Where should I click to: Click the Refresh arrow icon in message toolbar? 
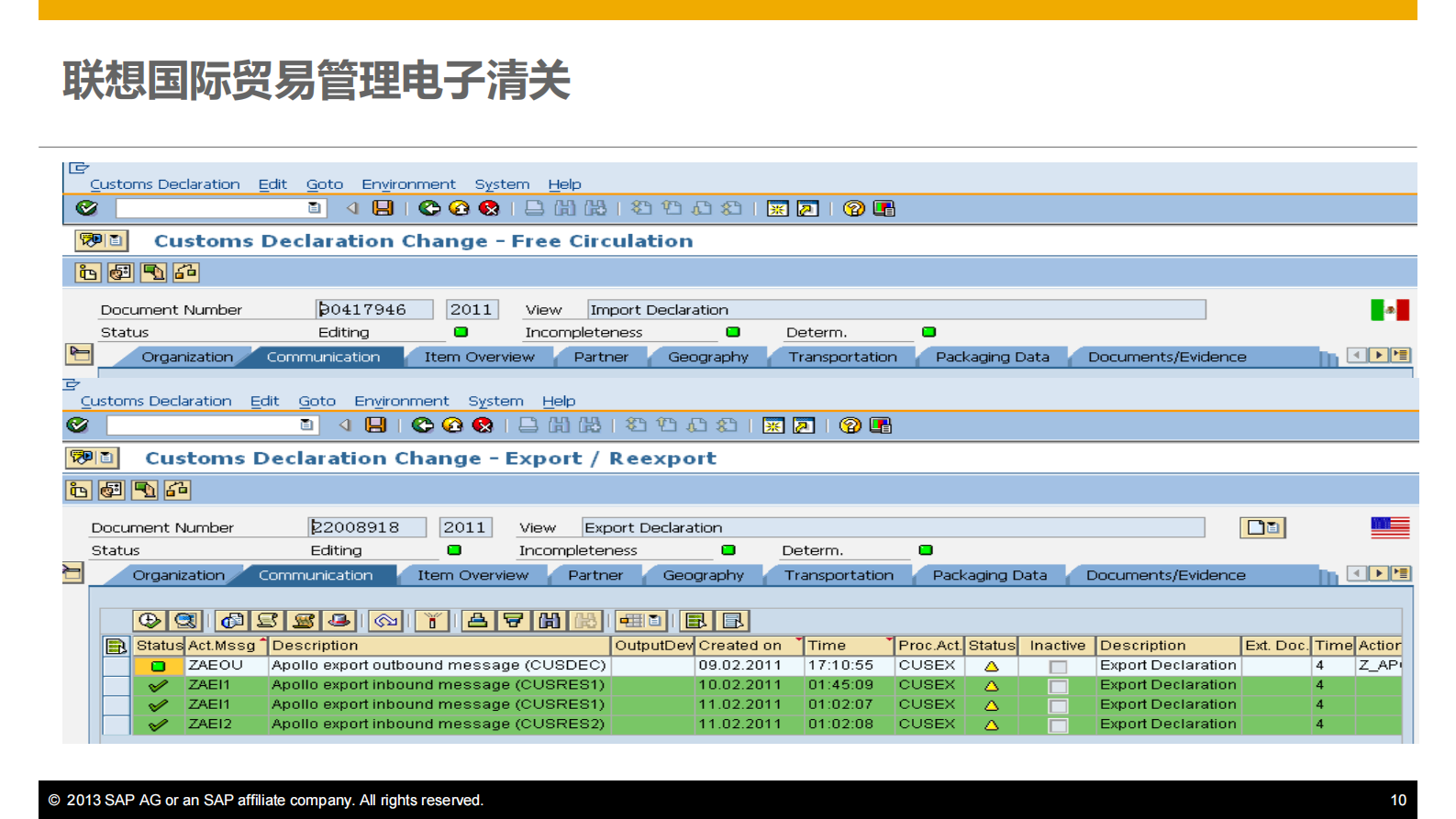(x=385, y=621)
